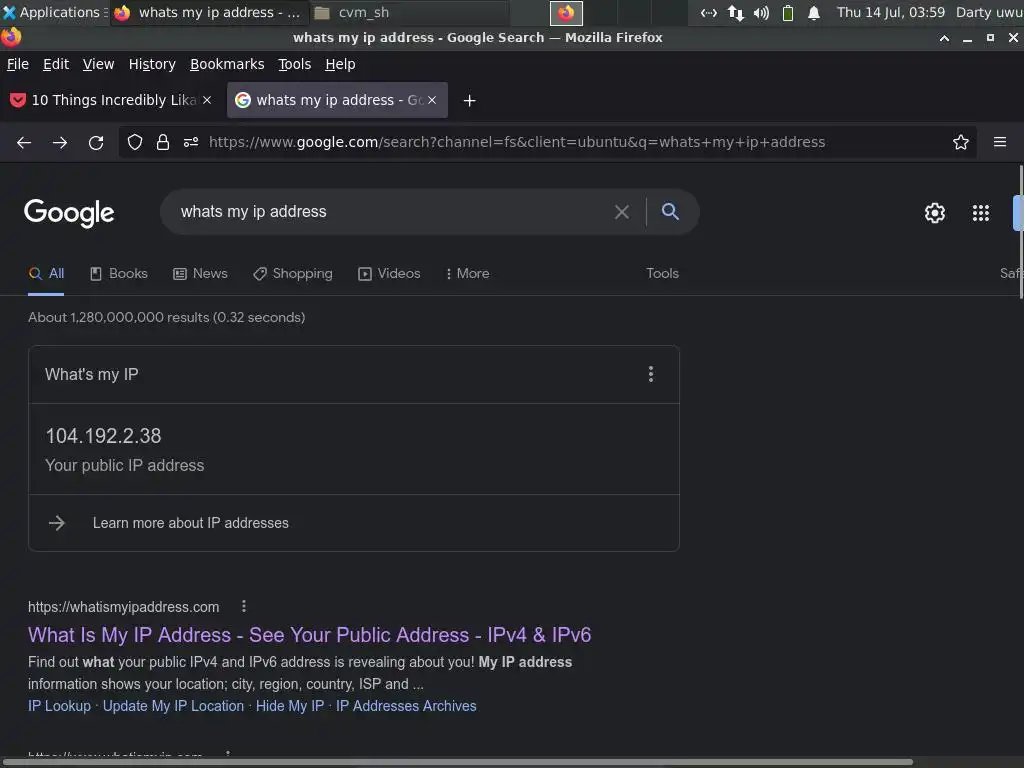
Task: Open the Update My IP Location sitelink
Action: (x=173, y=706)
